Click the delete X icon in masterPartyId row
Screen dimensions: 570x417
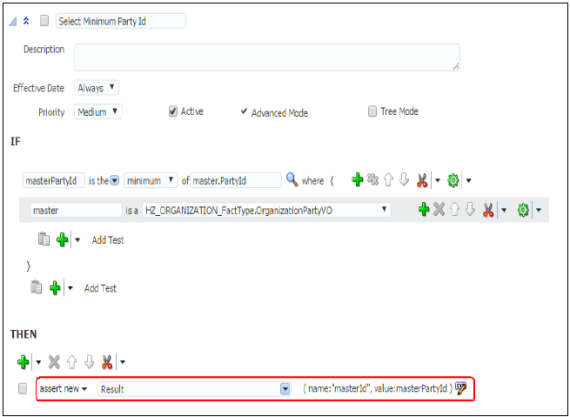coord(373,180)
